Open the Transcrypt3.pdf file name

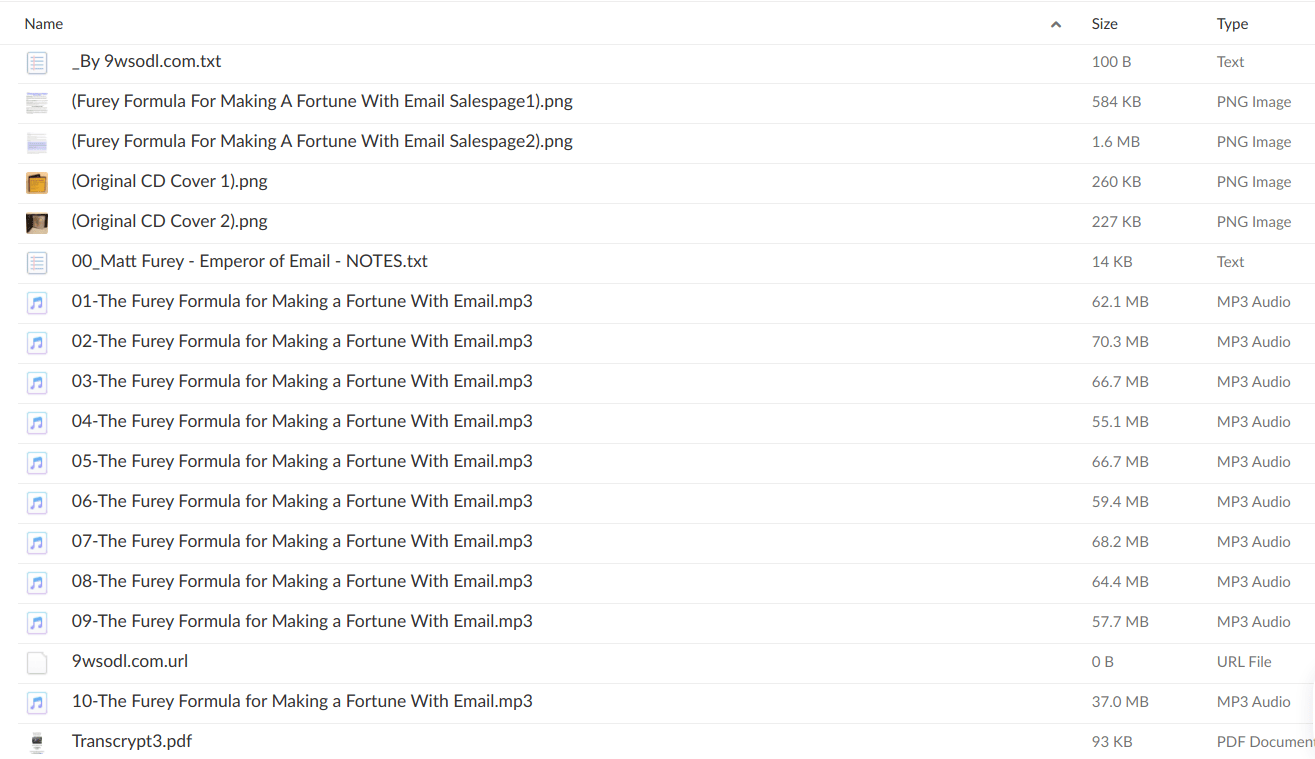(132, 742)
